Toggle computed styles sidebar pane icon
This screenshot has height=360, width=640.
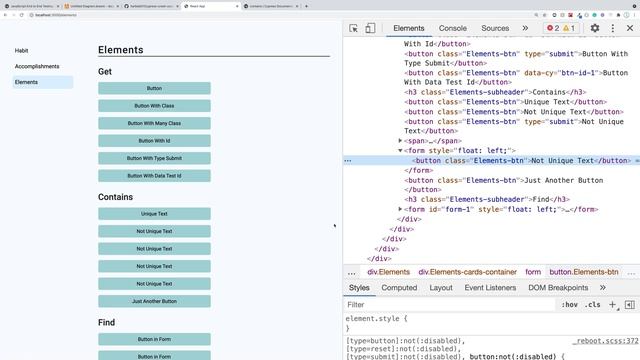629,304
